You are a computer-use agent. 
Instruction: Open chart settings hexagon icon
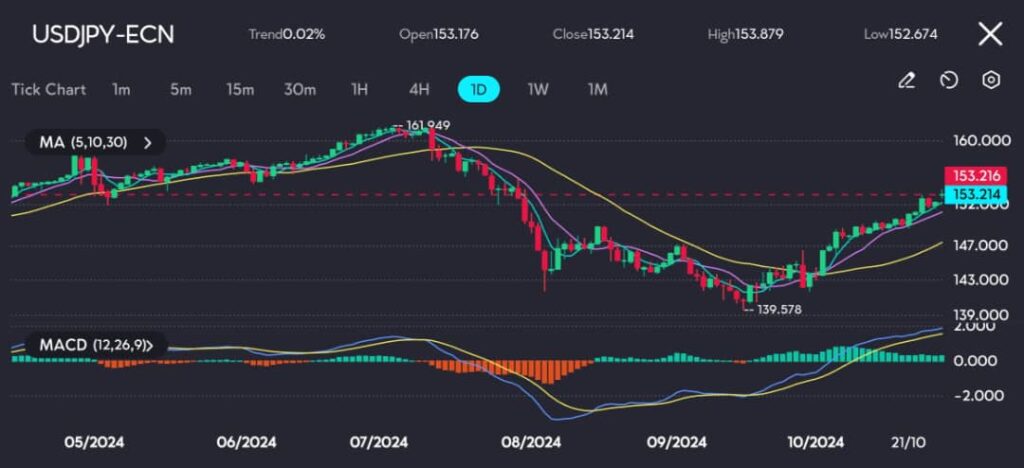pos(991,80)
